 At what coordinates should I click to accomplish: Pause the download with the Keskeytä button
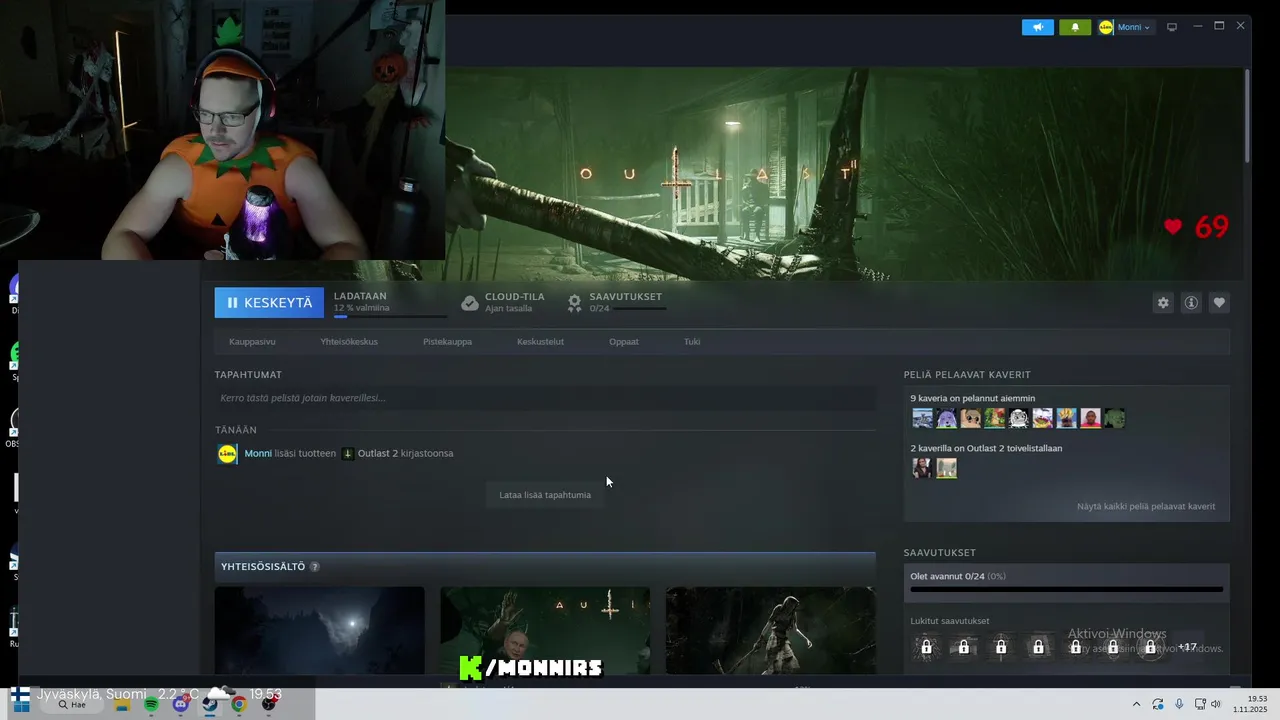269,302
